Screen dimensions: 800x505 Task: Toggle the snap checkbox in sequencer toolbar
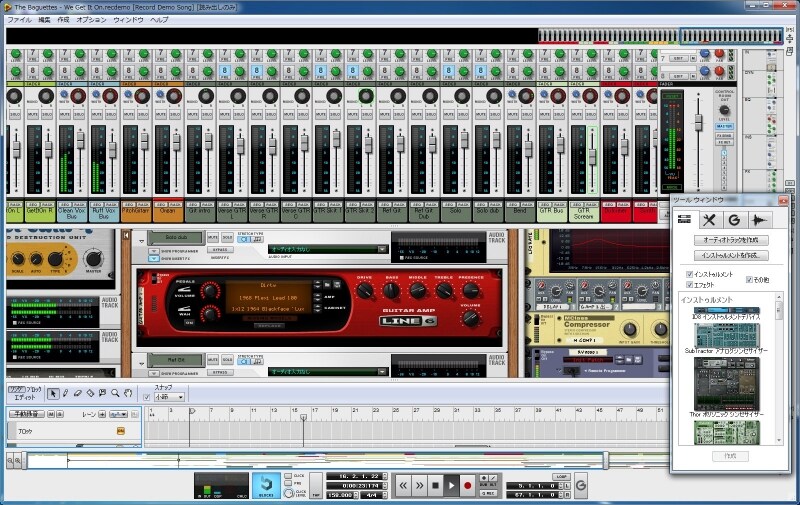point(146,397)
